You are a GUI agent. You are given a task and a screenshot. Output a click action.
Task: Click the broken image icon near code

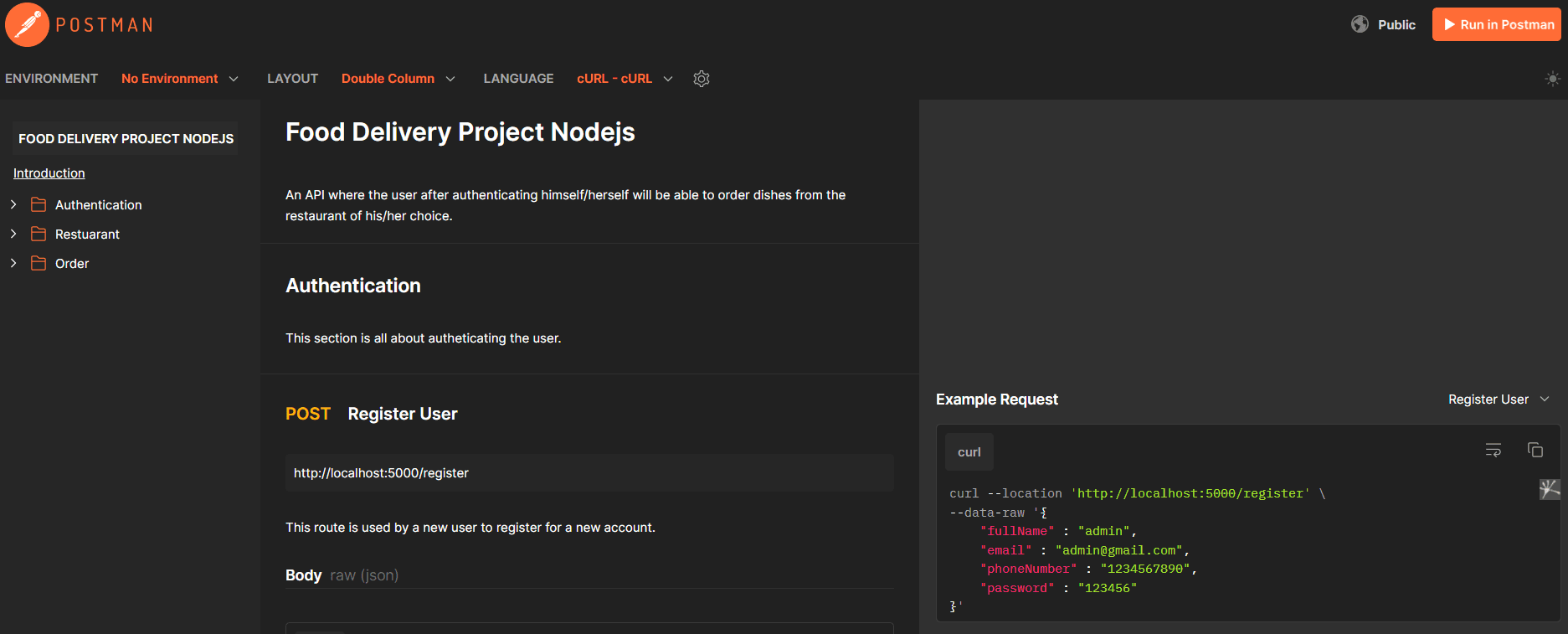coord(1550,489)
